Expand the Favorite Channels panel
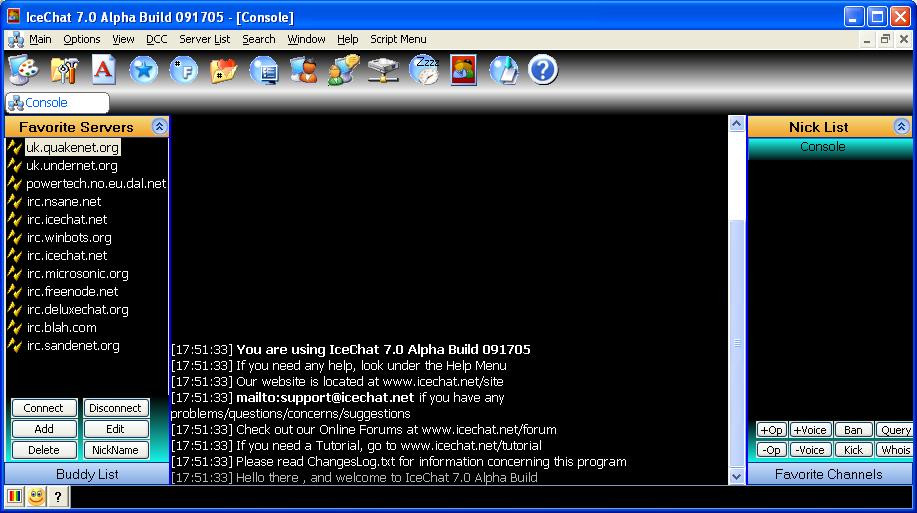Viewport: 917px width, 513px height. tap(829, 474)
